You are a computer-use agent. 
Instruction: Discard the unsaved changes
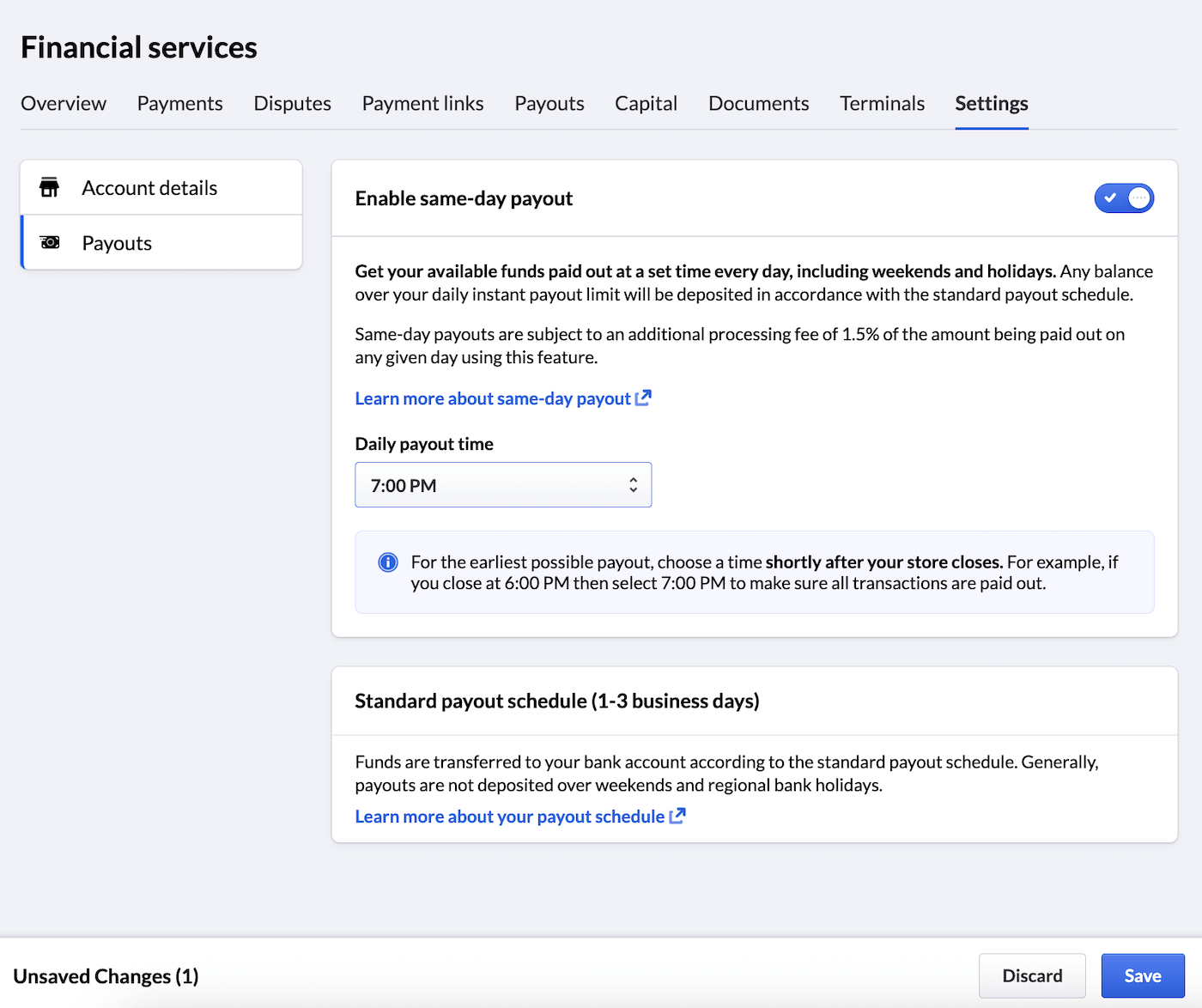pos(1032,975)
